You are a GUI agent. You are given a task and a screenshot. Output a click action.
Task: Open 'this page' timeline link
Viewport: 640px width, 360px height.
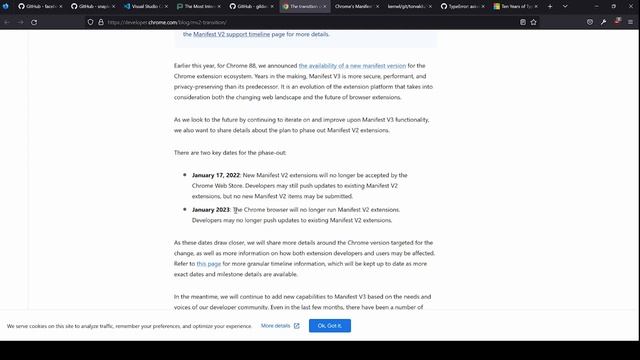[209, 264]
